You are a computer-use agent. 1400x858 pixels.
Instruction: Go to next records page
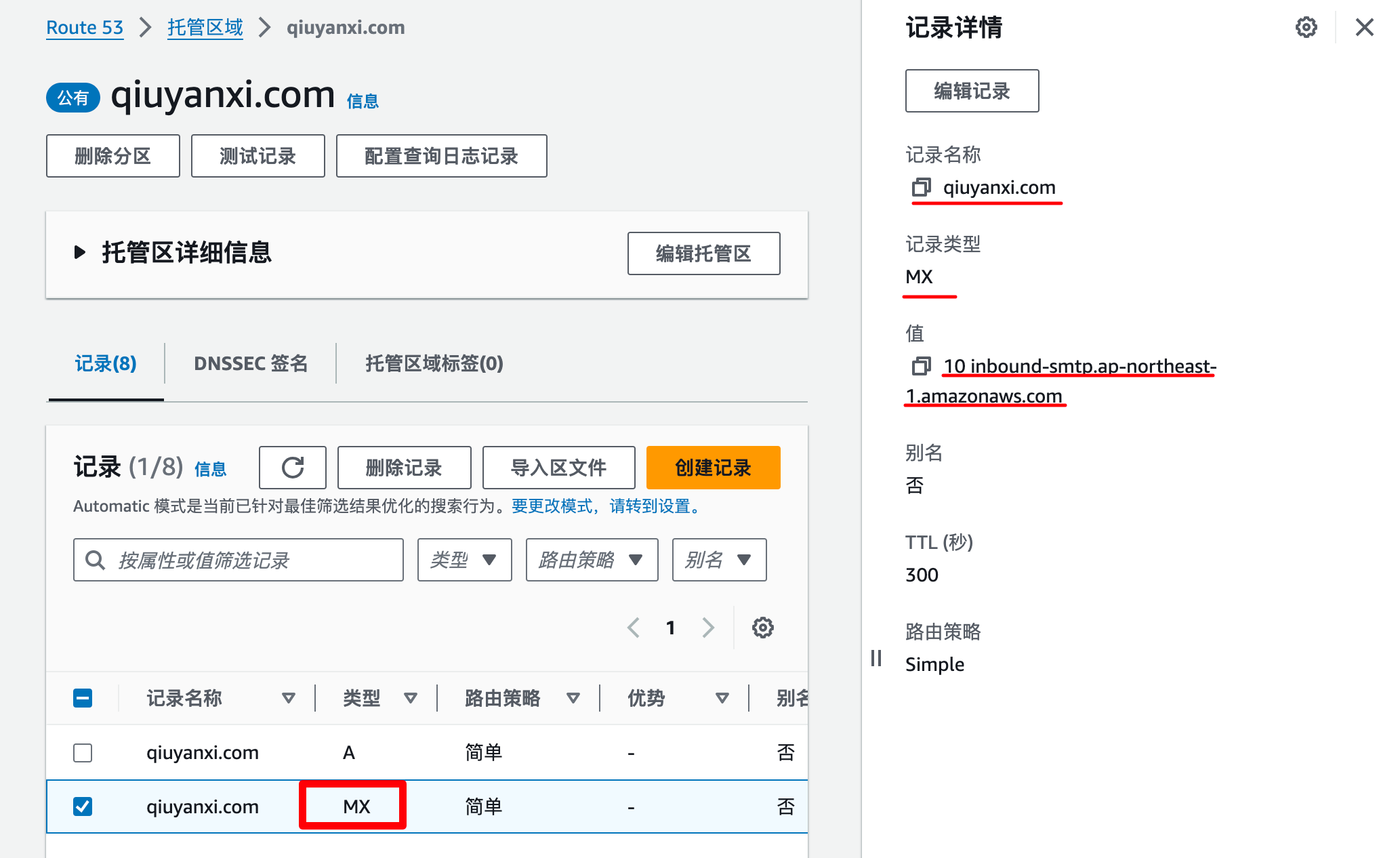pyautogui.click(x=708, y=628)
